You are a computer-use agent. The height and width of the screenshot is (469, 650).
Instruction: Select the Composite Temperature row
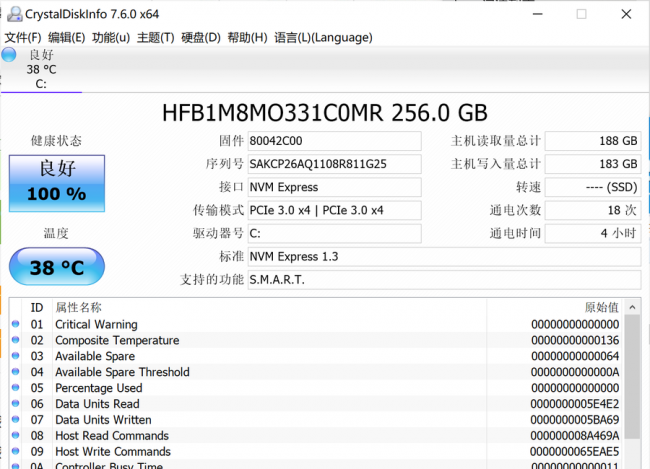point(316,340)
